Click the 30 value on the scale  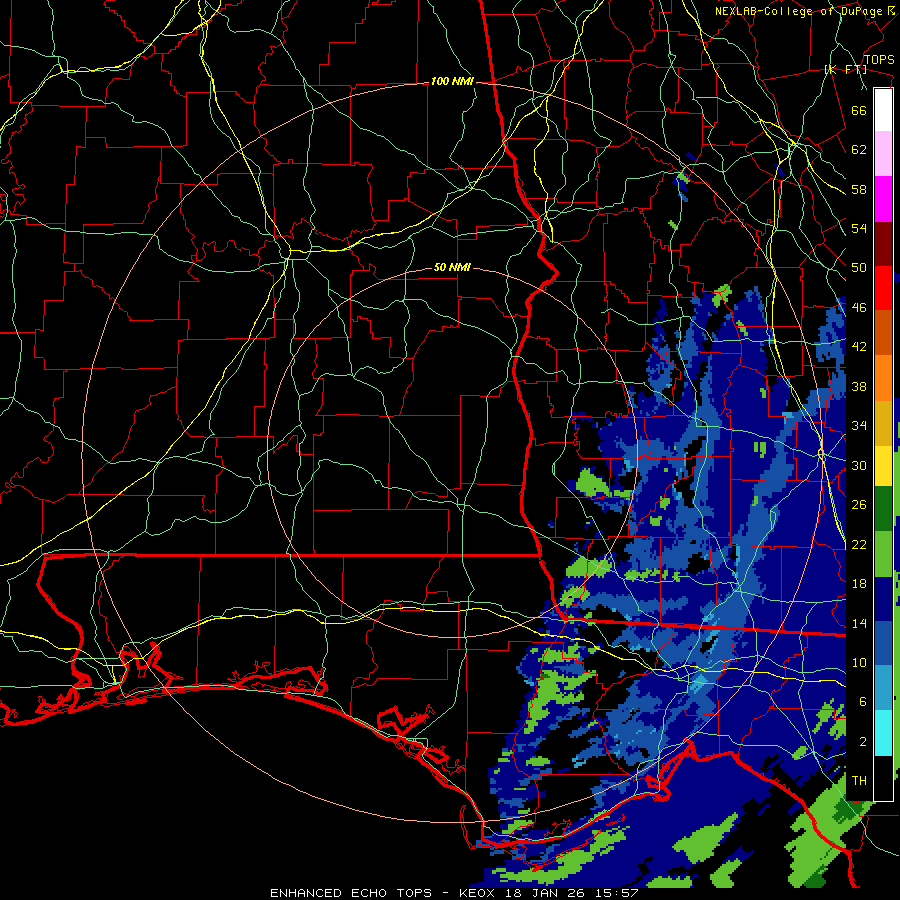(x=859, y=465)
